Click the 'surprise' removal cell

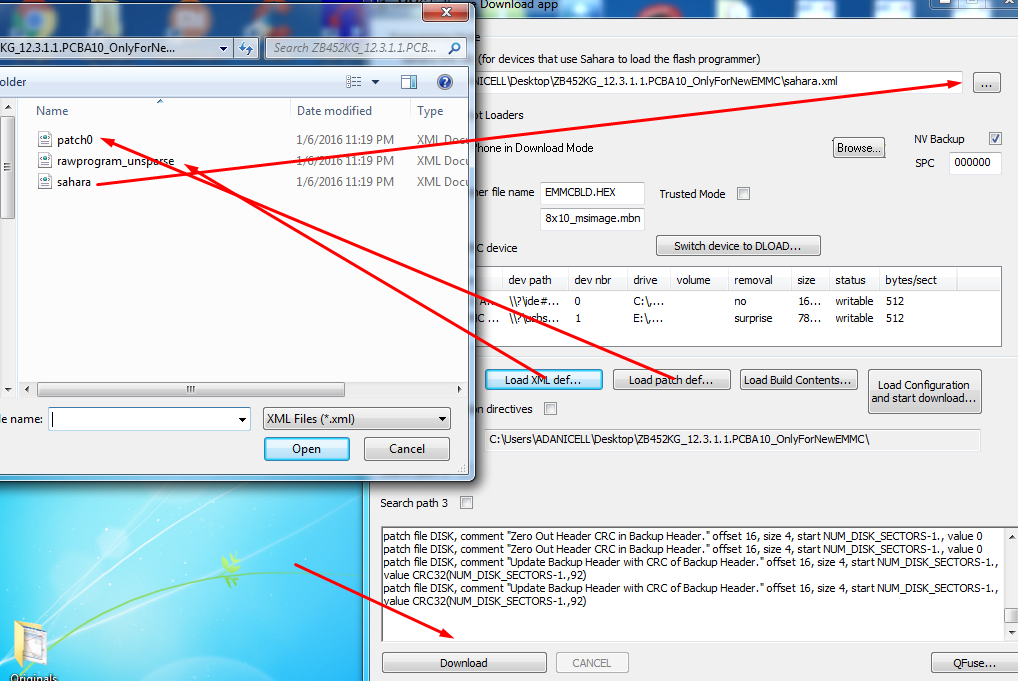click(753, 318)
